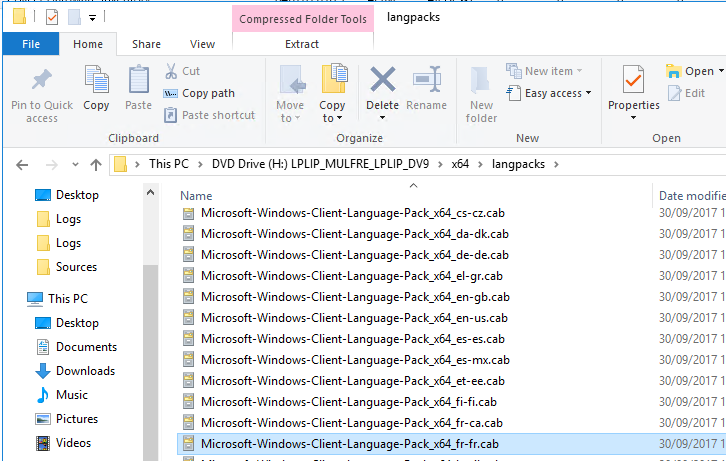Click langpacks breadcrumb in address bar
726x461 pixels.
tap(518, 164)
